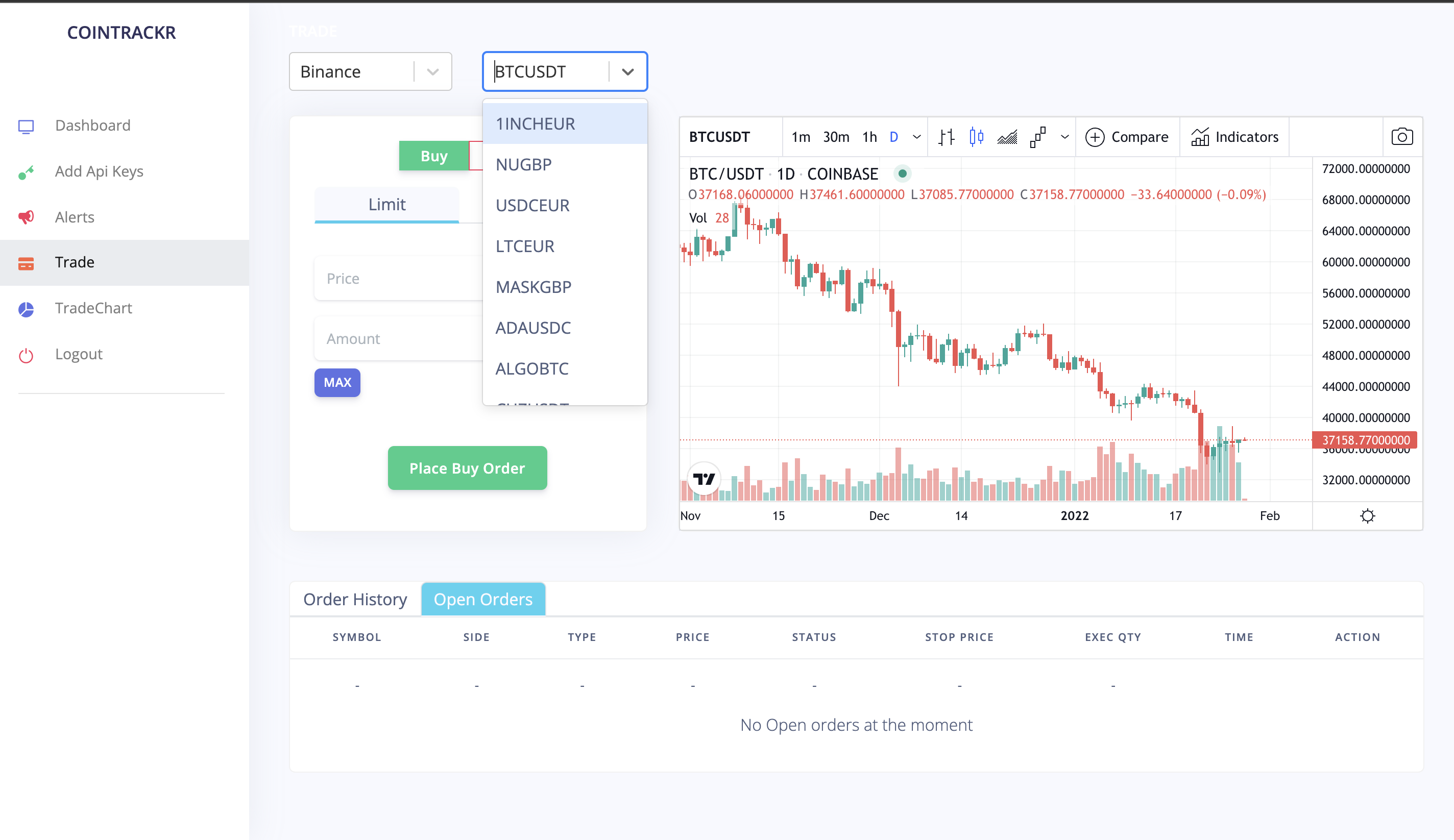Screen dimensions: 1454x840
Task: Switch to the Limit order tab
Action: (x=386, y=204)
